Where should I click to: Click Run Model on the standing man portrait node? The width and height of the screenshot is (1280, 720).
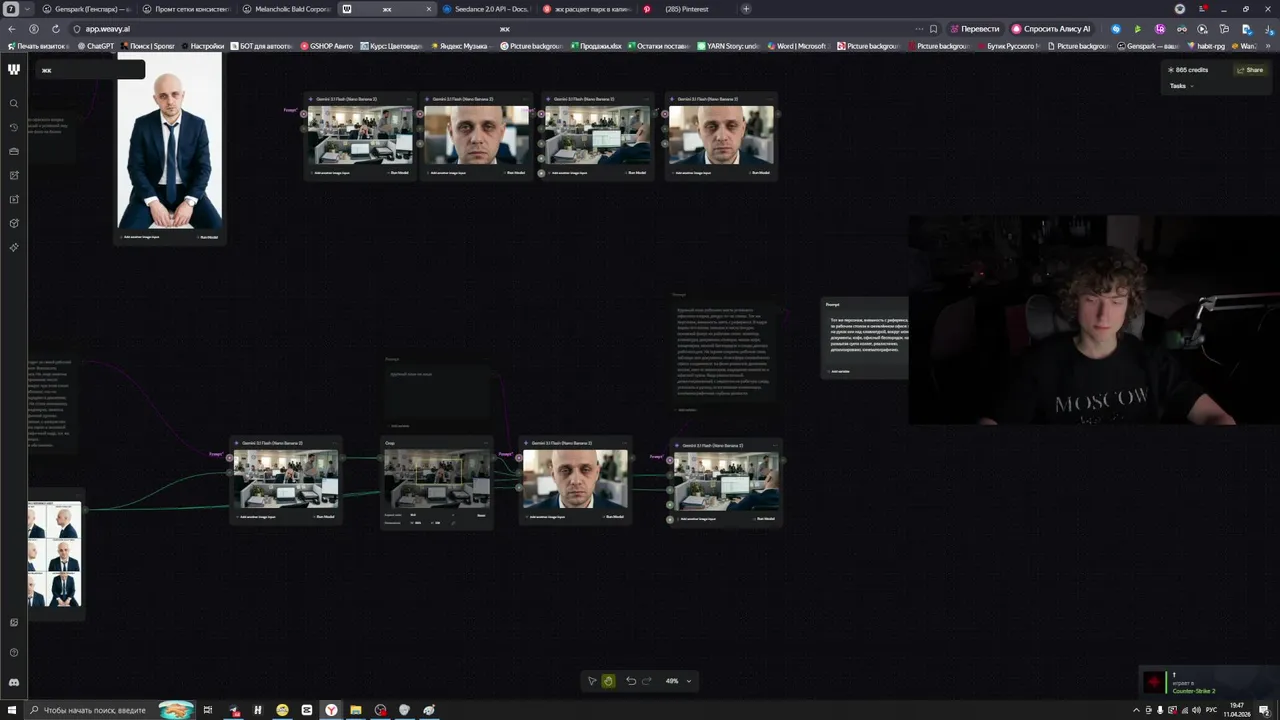coord(208,237)
